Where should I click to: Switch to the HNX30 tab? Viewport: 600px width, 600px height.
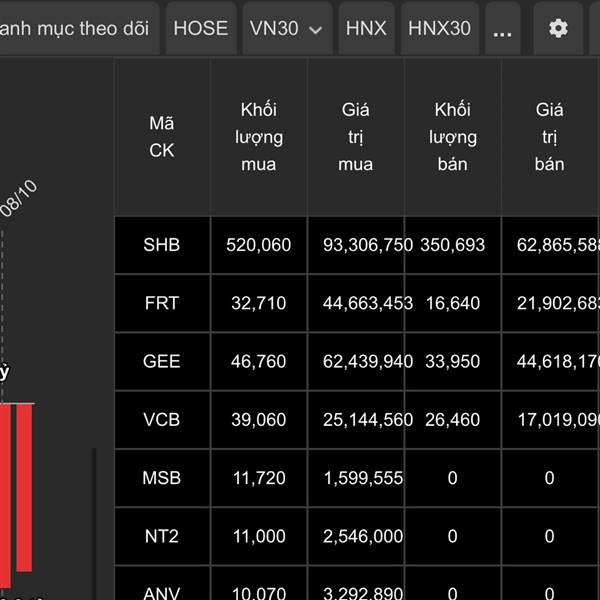pos(439,29)
